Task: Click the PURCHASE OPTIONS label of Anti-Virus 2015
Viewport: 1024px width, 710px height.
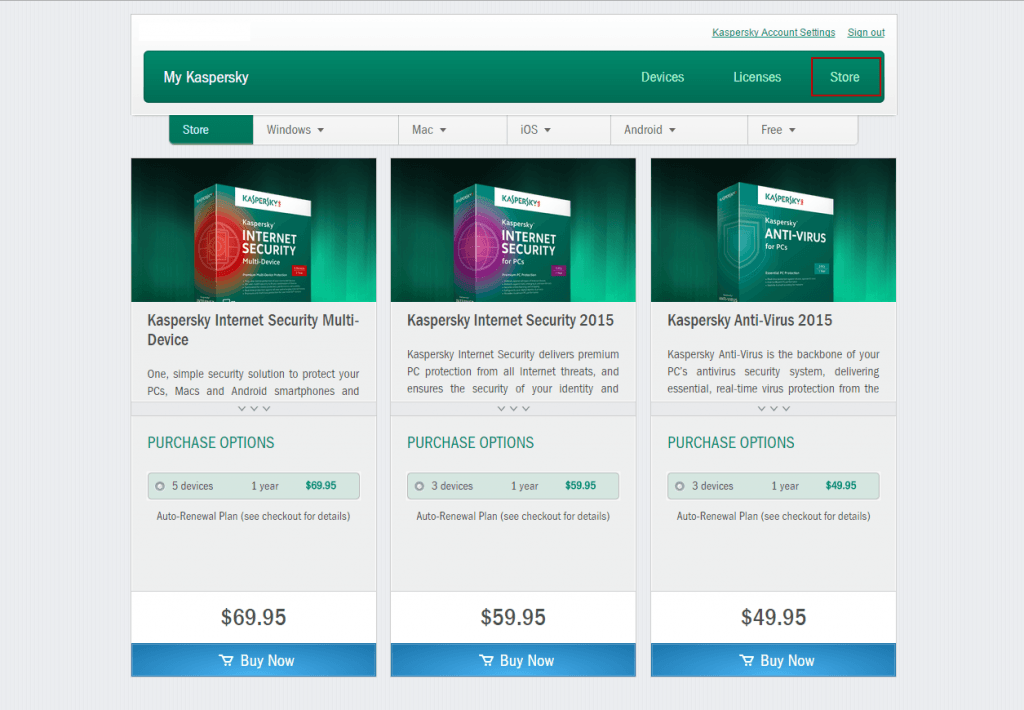Action: (x=731, y=443)
